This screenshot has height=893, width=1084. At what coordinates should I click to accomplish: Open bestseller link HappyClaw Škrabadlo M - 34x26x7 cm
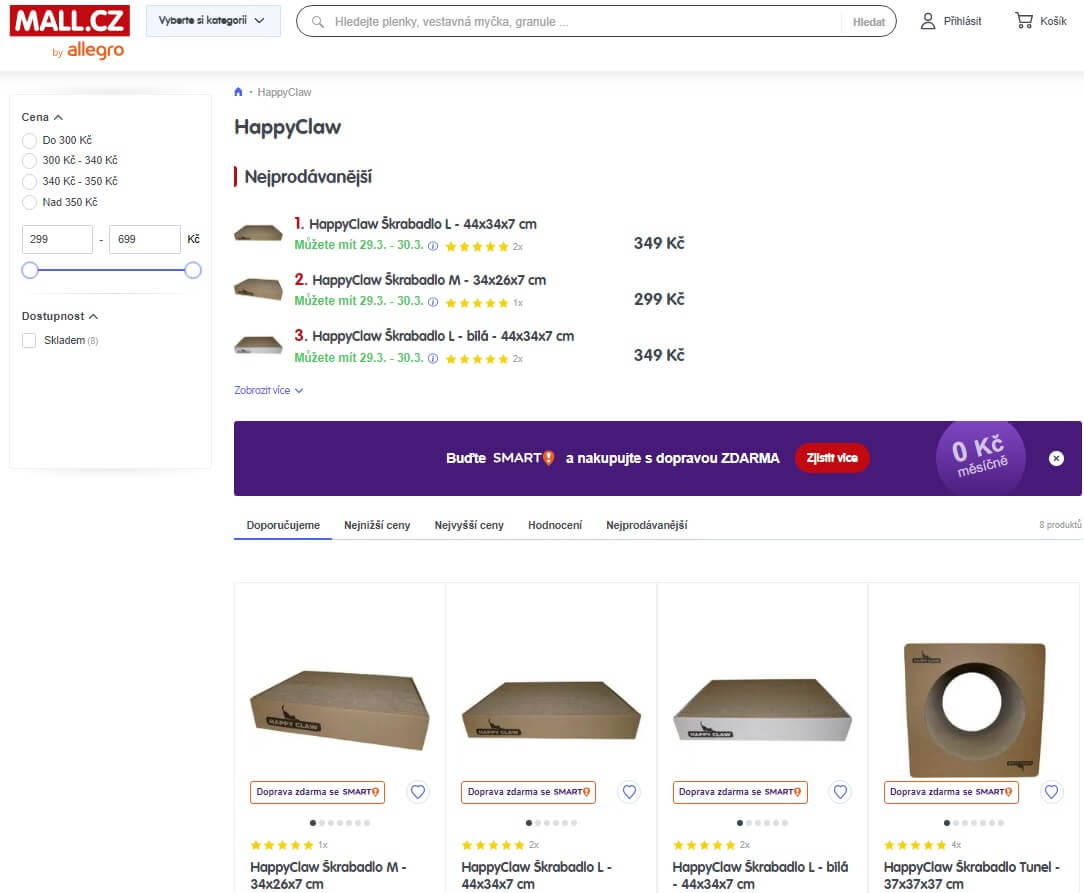(429, 280)
